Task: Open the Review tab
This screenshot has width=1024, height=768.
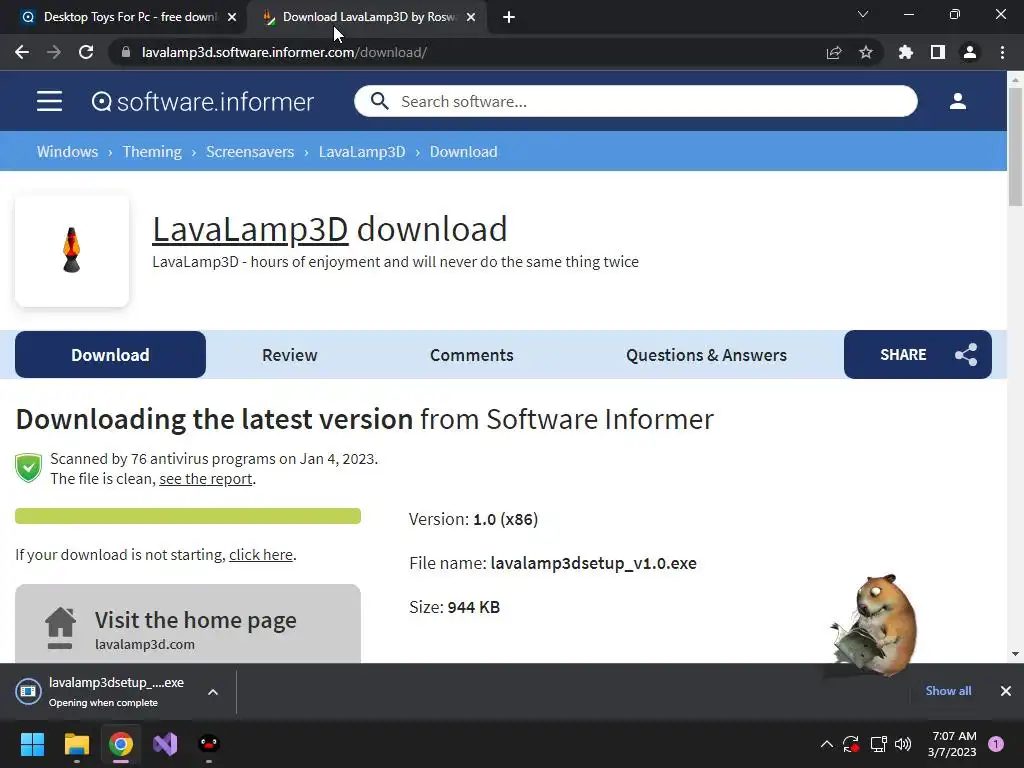Action: pos(289,355)
